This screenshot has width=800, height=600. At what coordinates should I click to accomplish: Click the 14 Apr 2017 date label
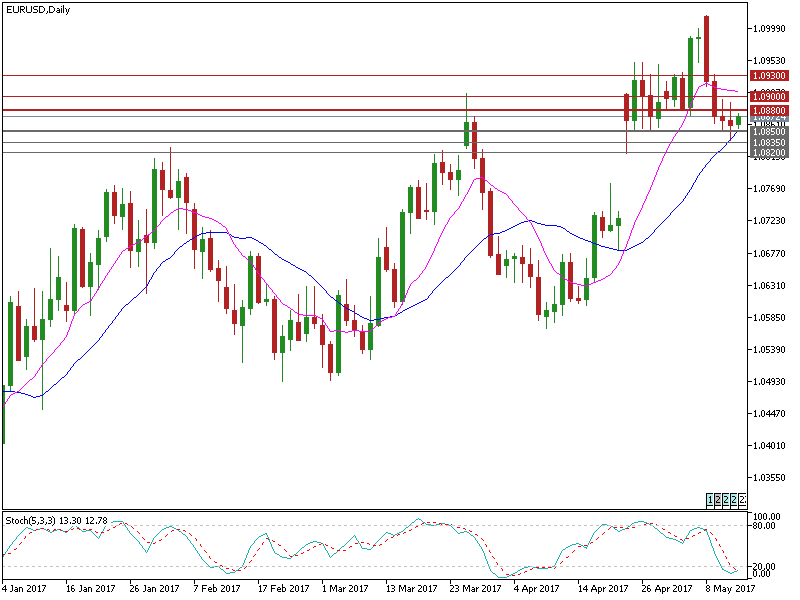(603, 588)
